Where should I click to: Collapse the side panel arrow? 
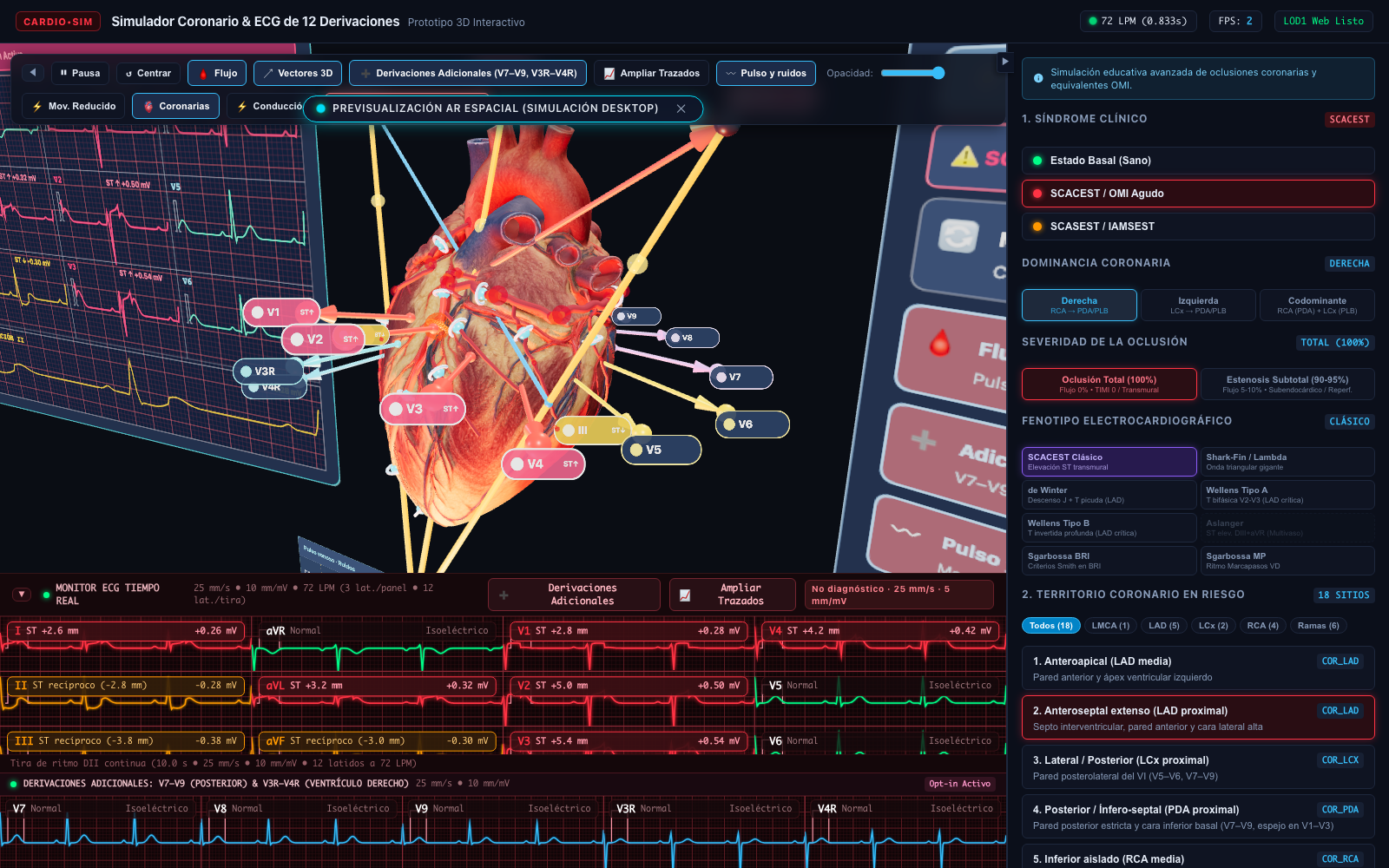click(1004, 62)
